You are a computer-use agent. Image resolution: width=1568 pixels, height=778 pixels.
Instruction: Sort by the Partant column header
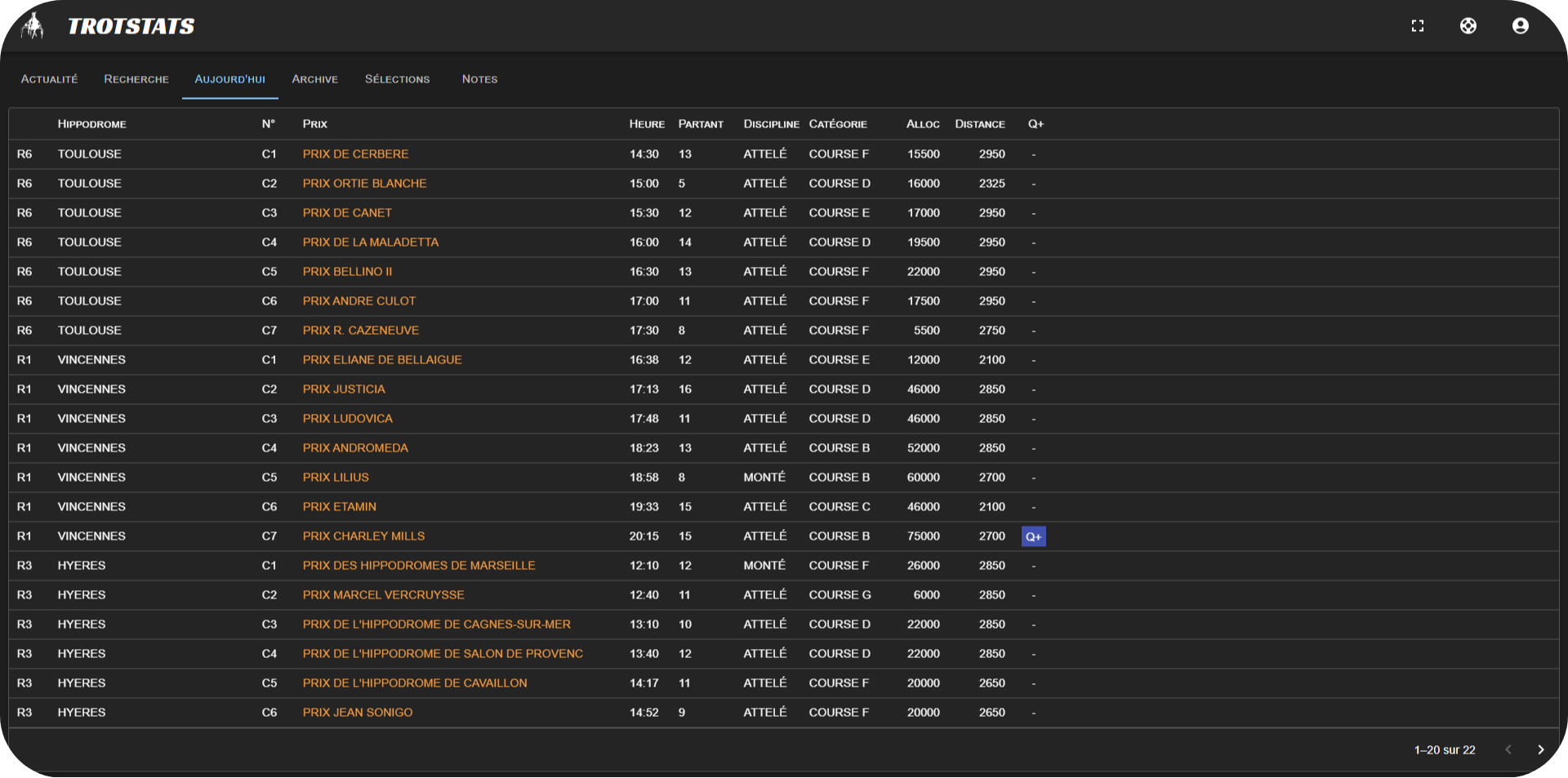(x=701, y=124)
